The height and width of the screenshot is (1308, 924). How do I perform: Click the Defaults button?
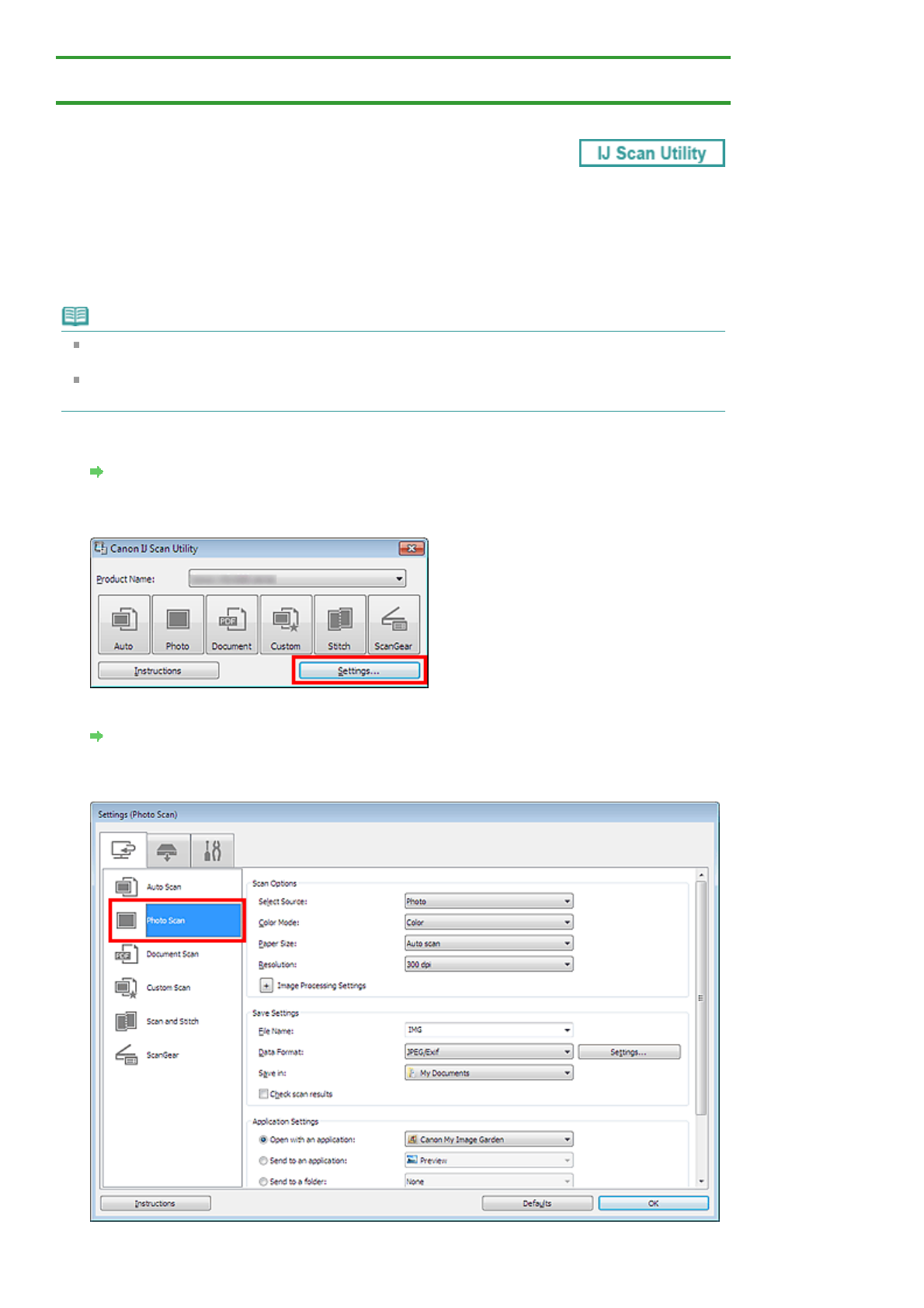[537, 1203]
